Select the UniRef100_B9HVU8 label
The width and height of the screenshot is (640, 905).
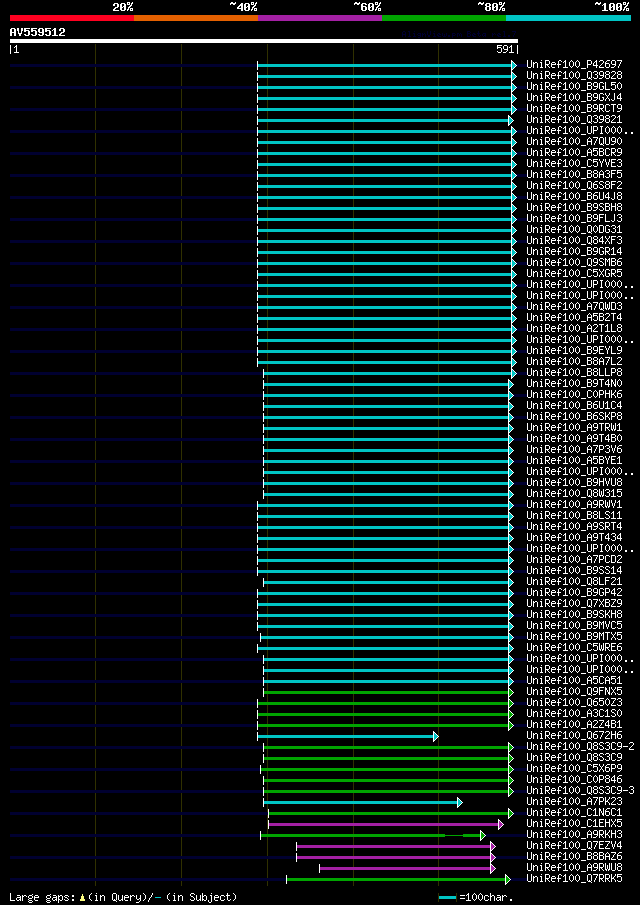(574, 482)
